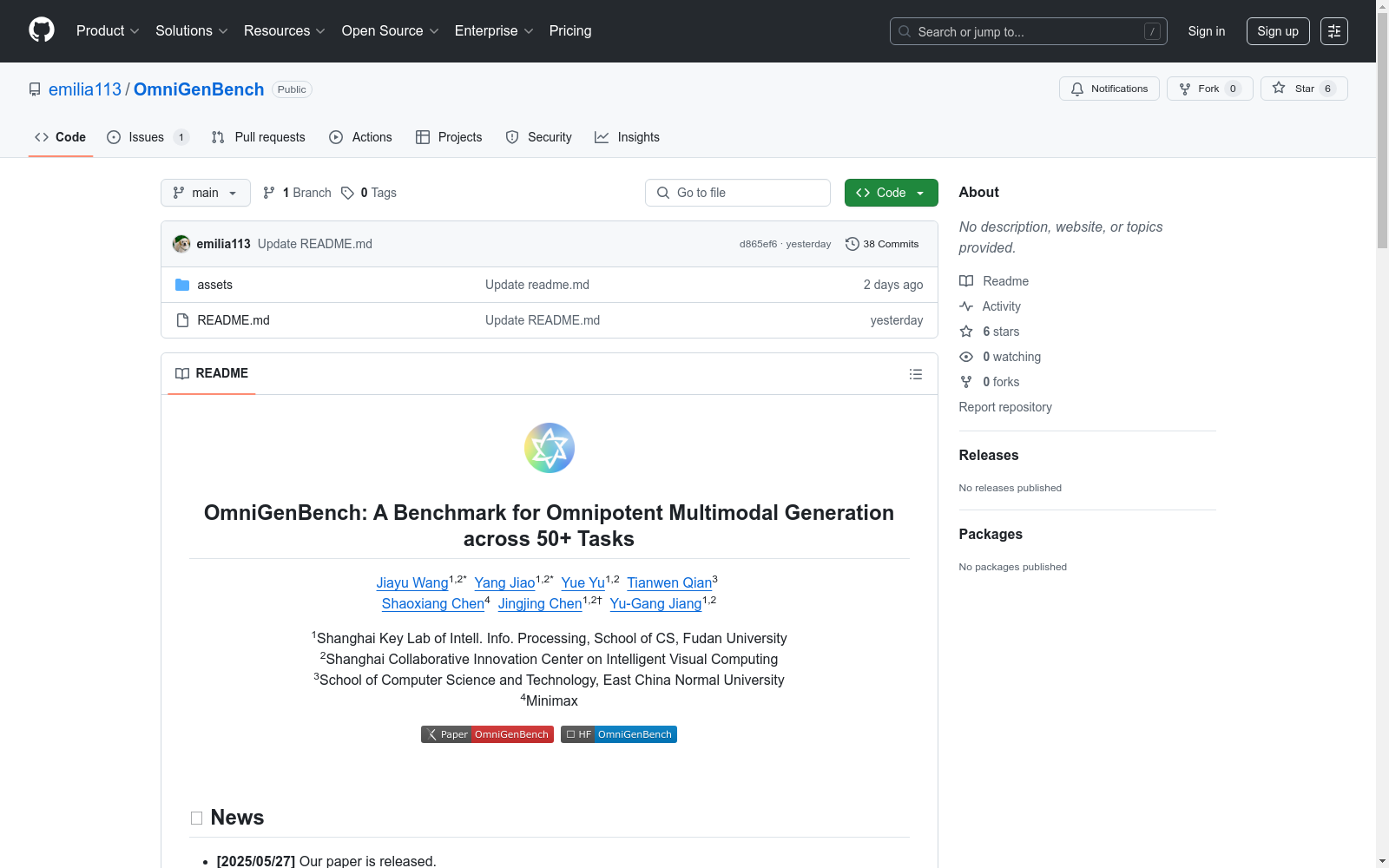The width and height of the screenshot is (1389, 868).
Task: Click the Actions play icon
Action: click(336, 137)
